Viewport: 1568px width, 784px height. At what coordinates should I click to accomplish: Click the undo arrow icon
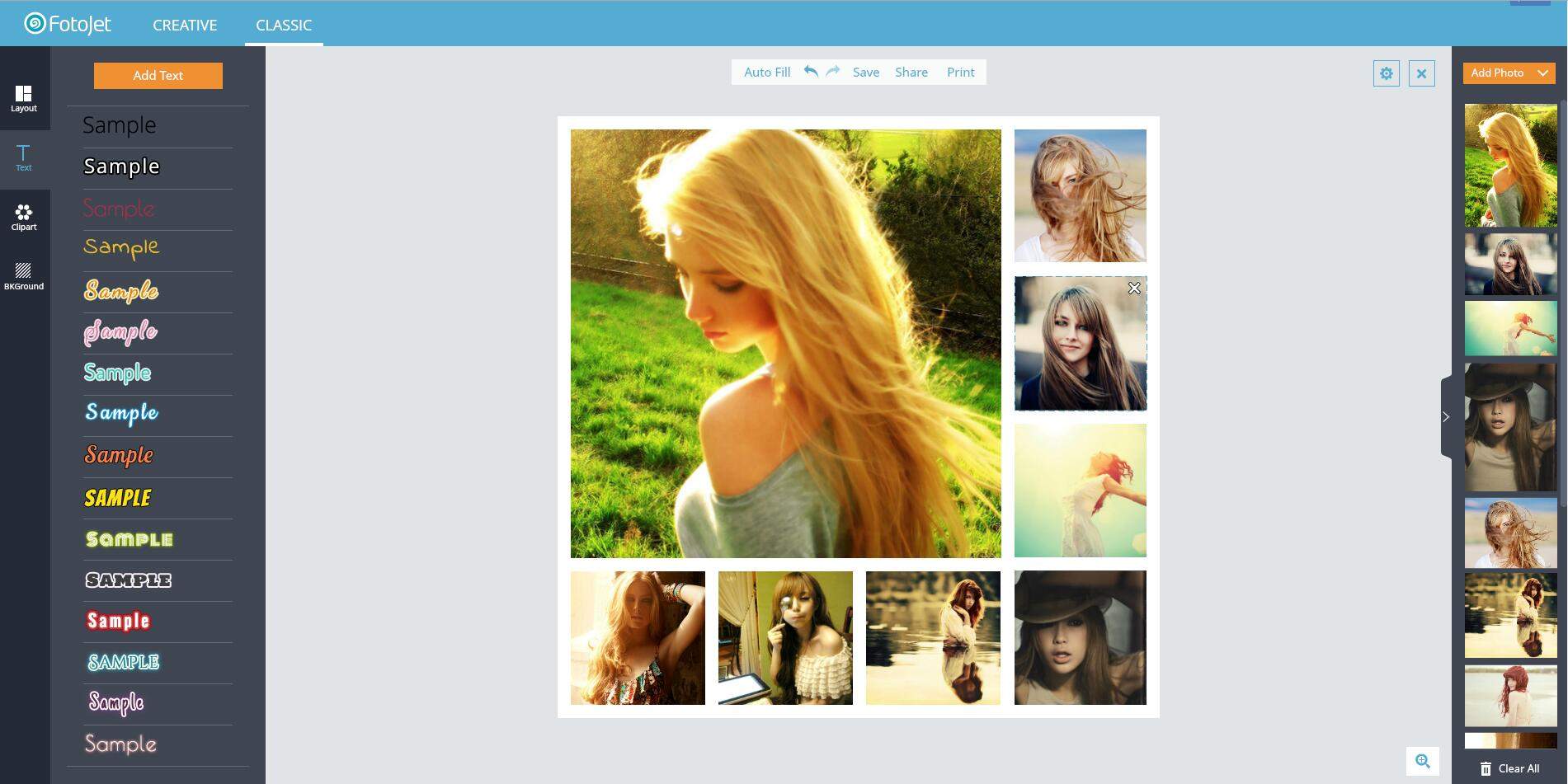click(811, 72)
